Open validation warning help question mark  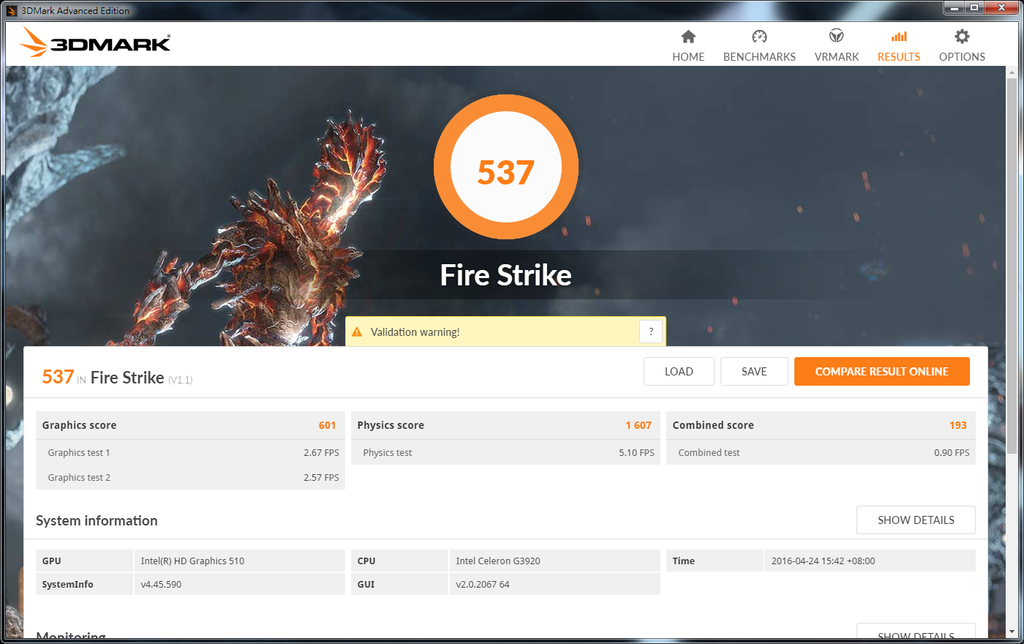click(x=651, y=332)
